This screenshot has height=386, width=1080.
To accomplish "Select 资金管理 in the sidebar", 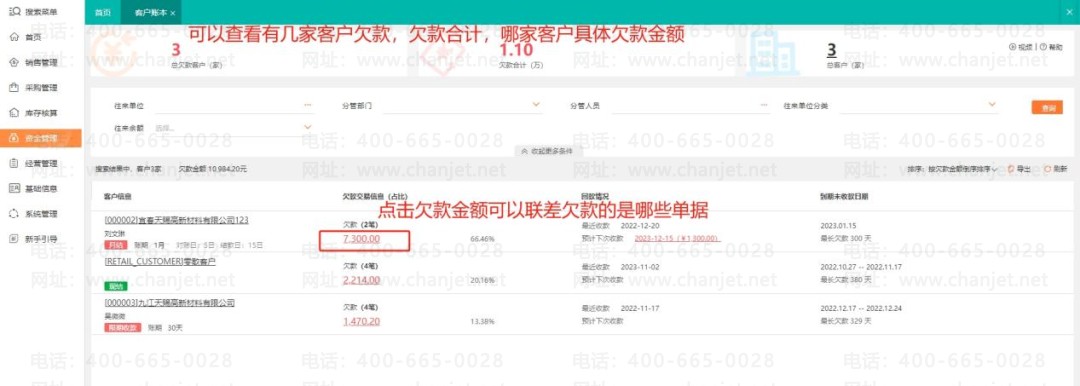I will pos(41,139).
